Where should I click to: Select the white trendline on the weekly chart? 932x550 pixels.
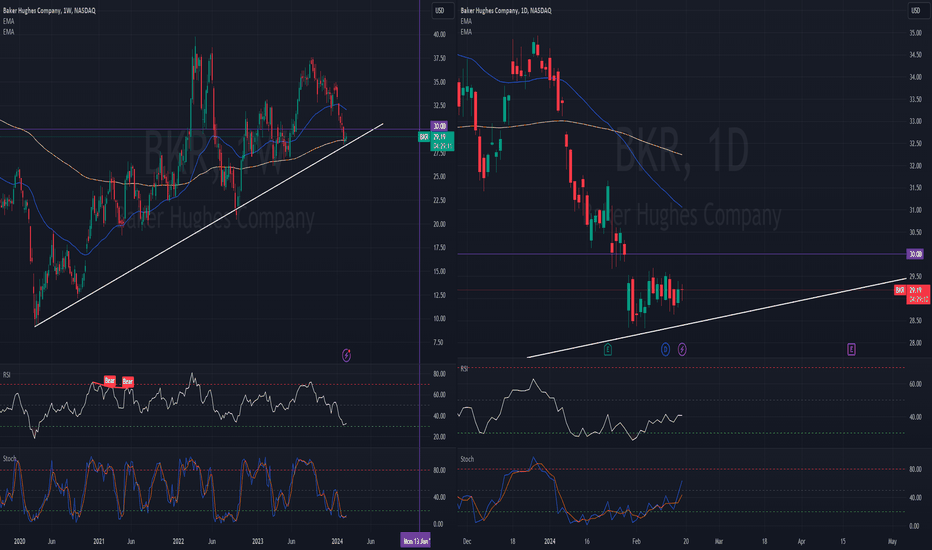(208, 225)
